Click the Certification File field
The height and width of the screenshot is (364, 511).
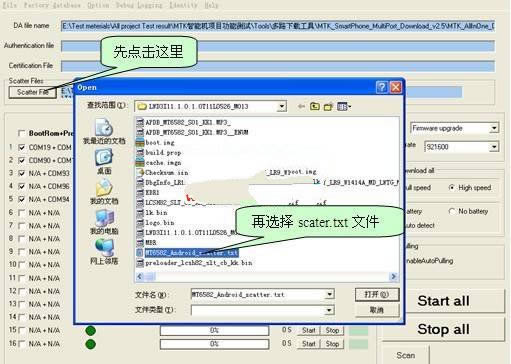(278, 66)
